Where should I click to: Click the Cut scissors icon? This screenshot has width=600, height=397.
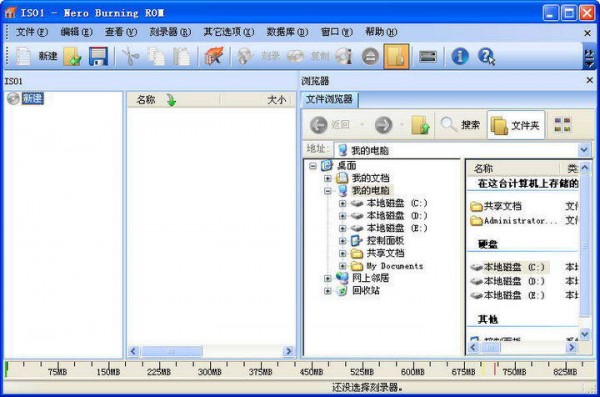[x=130, y=57]
